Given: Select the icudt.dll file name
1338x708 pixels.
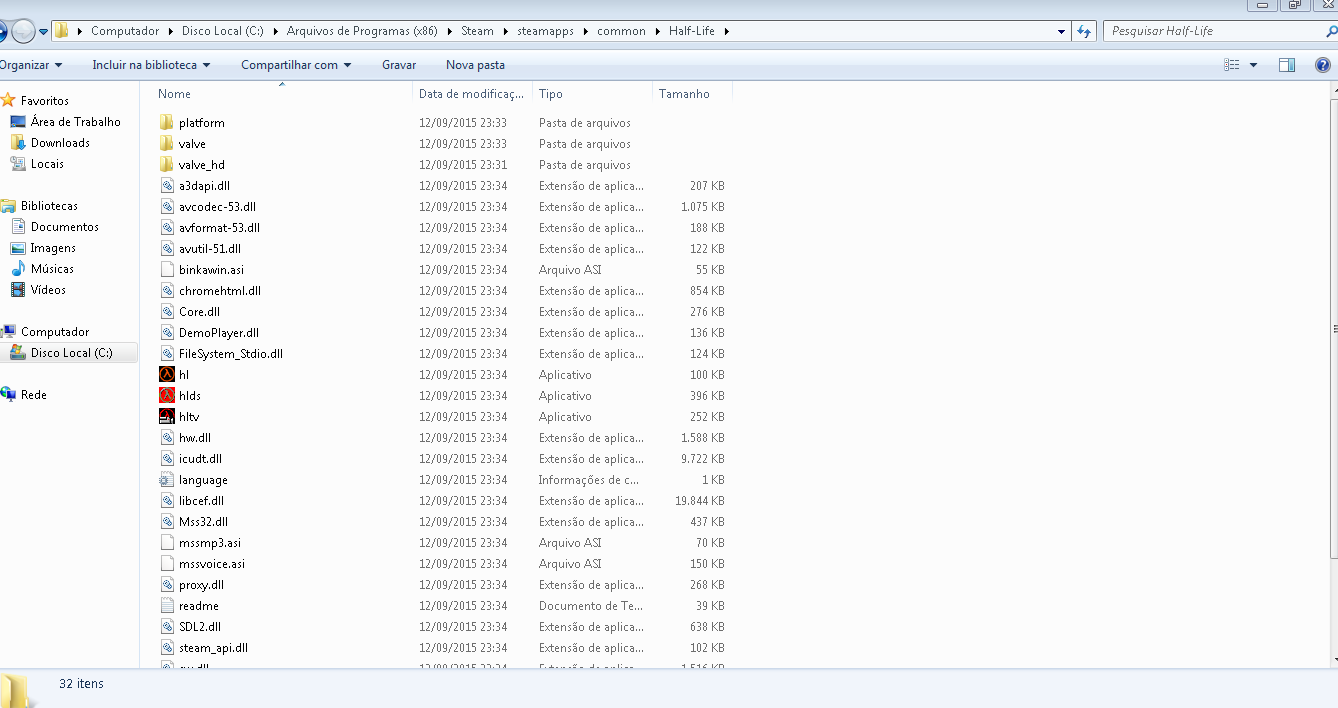Looking at the screenshot, I should [200, 458].
